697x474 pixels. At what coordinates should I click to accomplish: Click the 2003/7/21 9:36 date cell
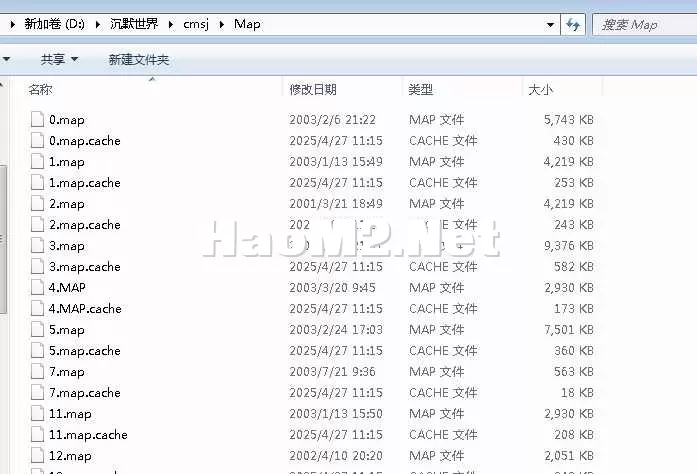[x=332, y=371]
